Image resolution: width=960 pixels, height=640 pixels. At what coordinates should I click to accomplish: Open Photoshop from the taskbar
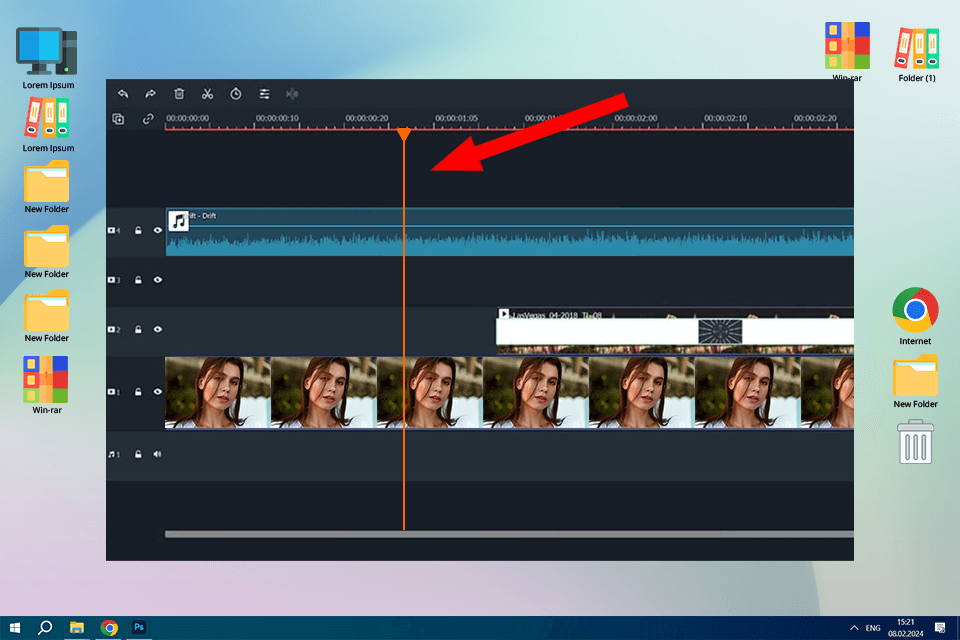pos(139,628)
